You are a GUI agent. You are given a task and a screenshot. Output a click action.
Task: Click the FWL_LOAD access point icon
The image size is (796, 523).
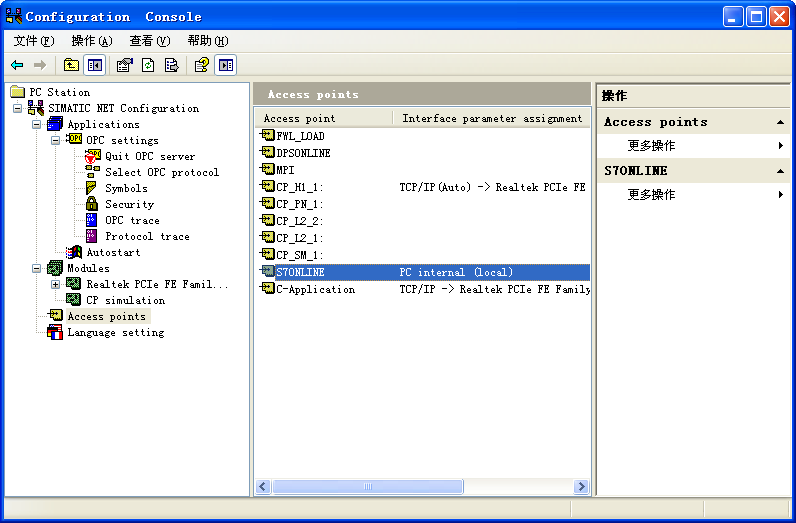pyautogui.click(x=268, y=135)
